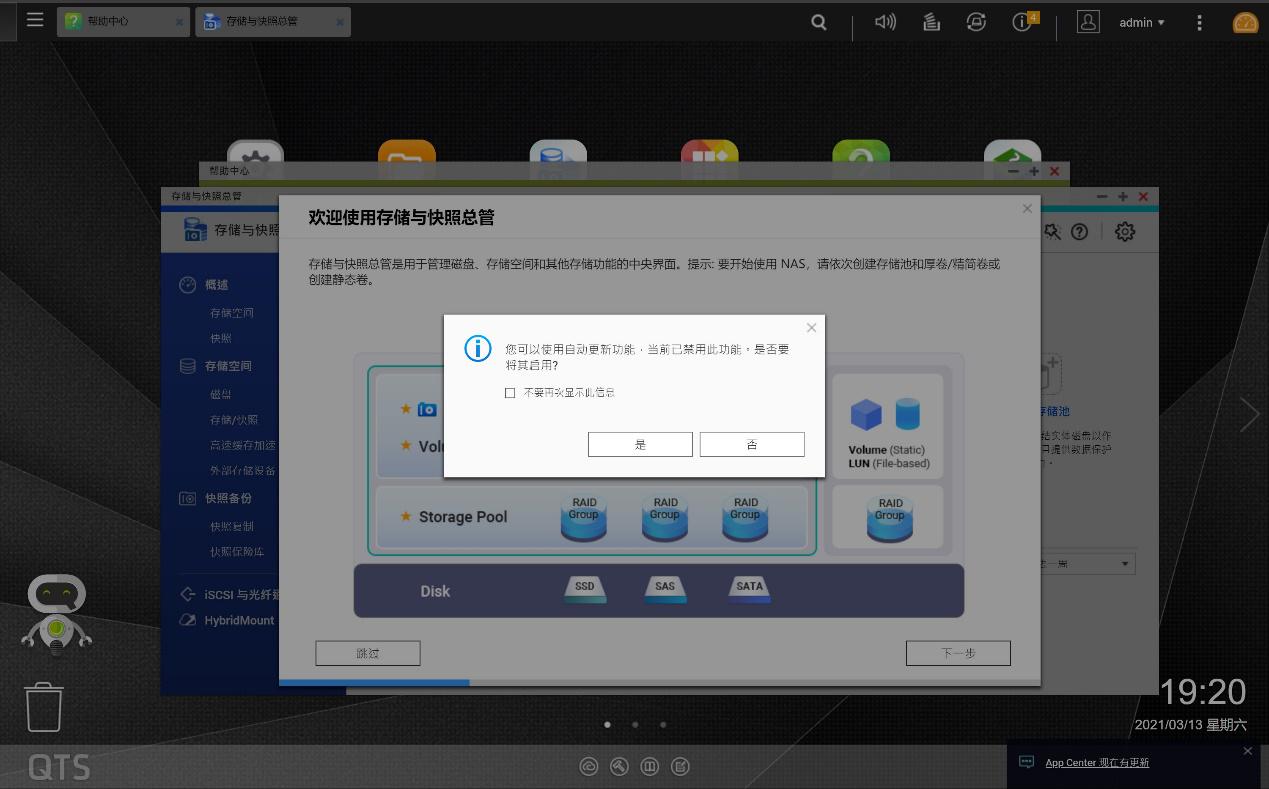Open background tasks stack icon
The width and height of the screenshot is (1269, 789).
(x=931, y=22)
